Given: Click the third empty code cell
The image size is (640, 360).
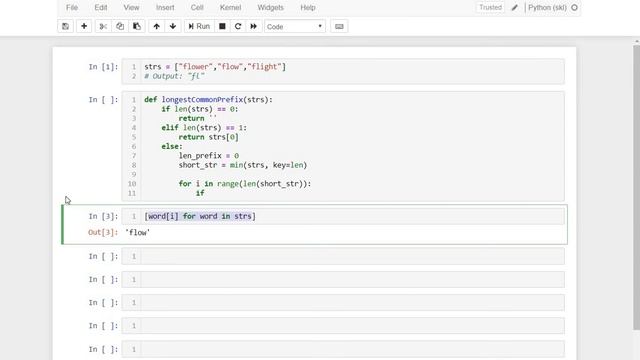Looking at the screenshot, I should (343, 302).
